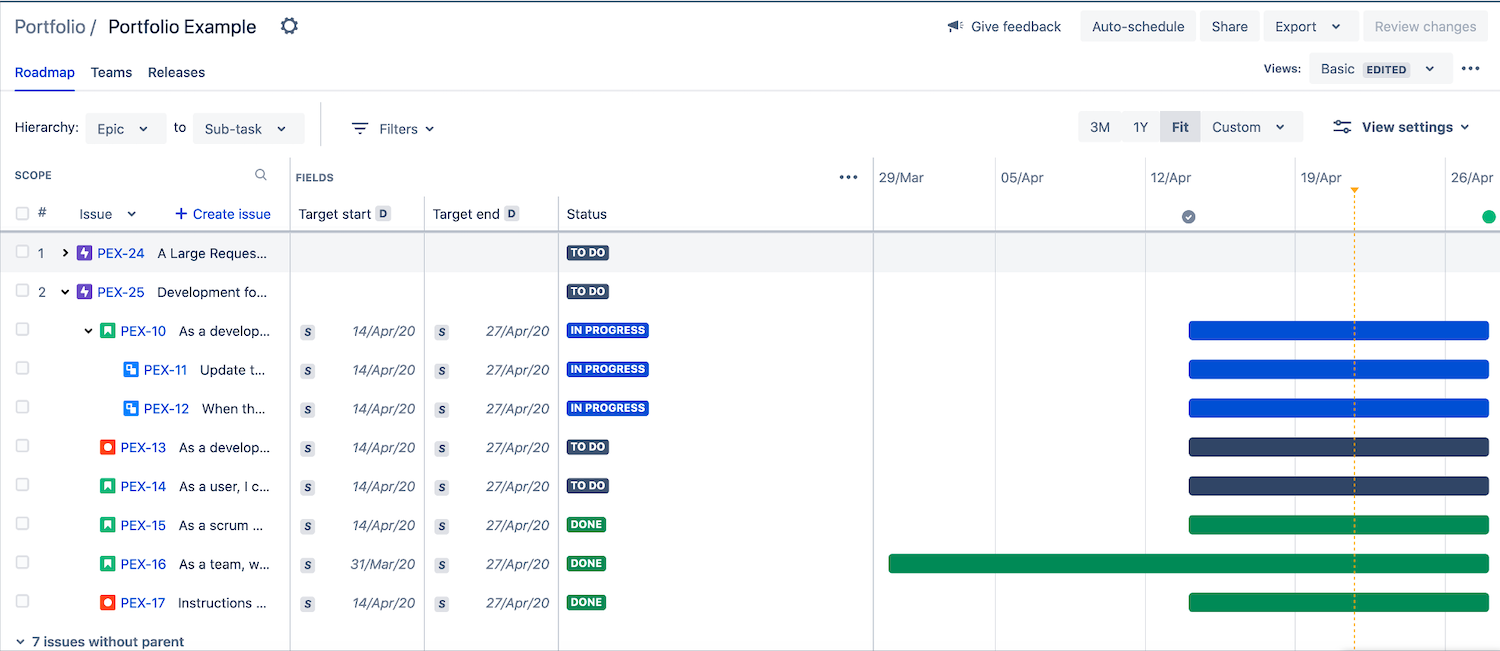The image size is (1500, 651).
Task: Click the Give feedback megaphone icon
Action: click(955, 27)
